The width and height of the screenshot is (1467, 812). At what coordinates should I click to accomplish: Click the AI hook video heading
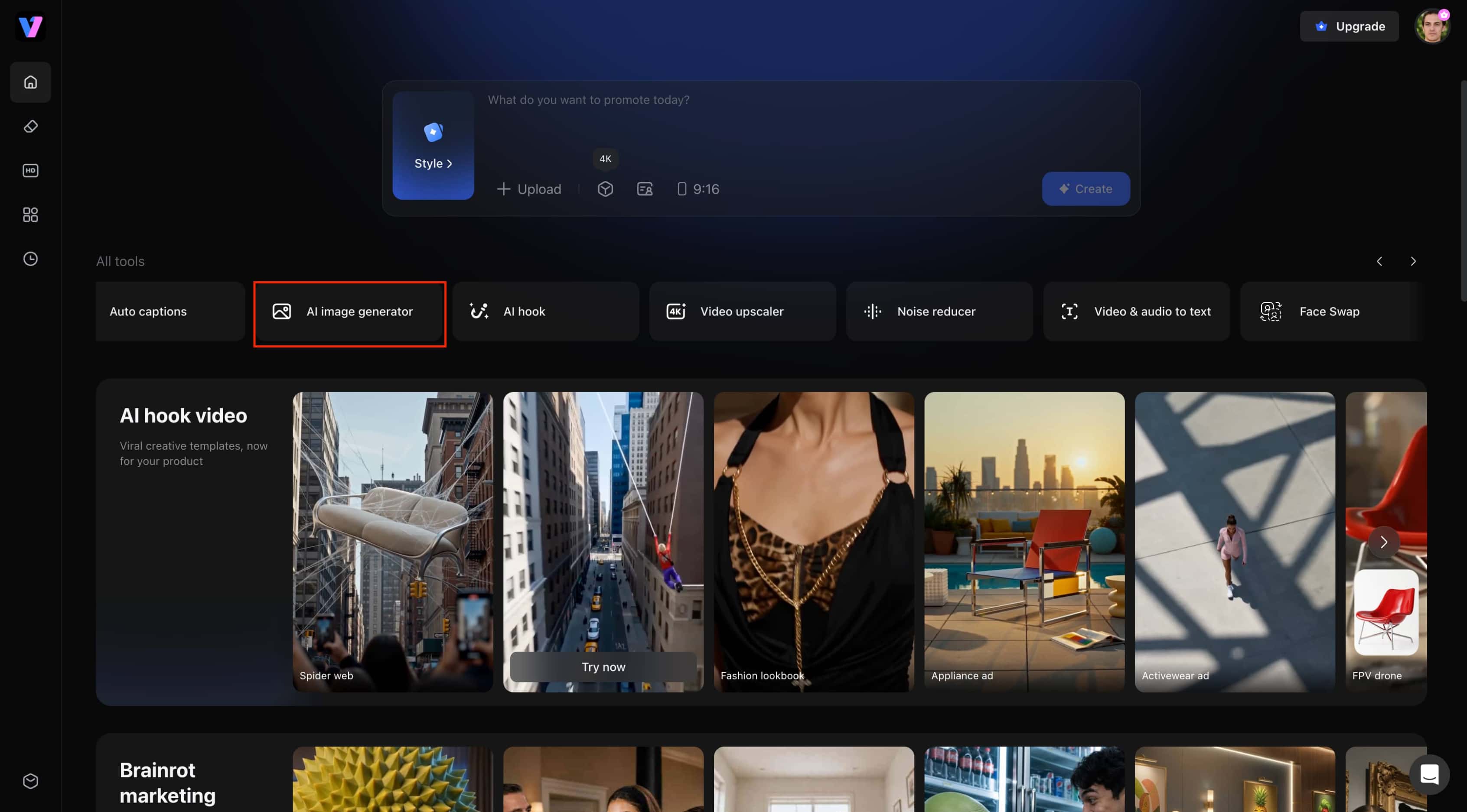183,416
